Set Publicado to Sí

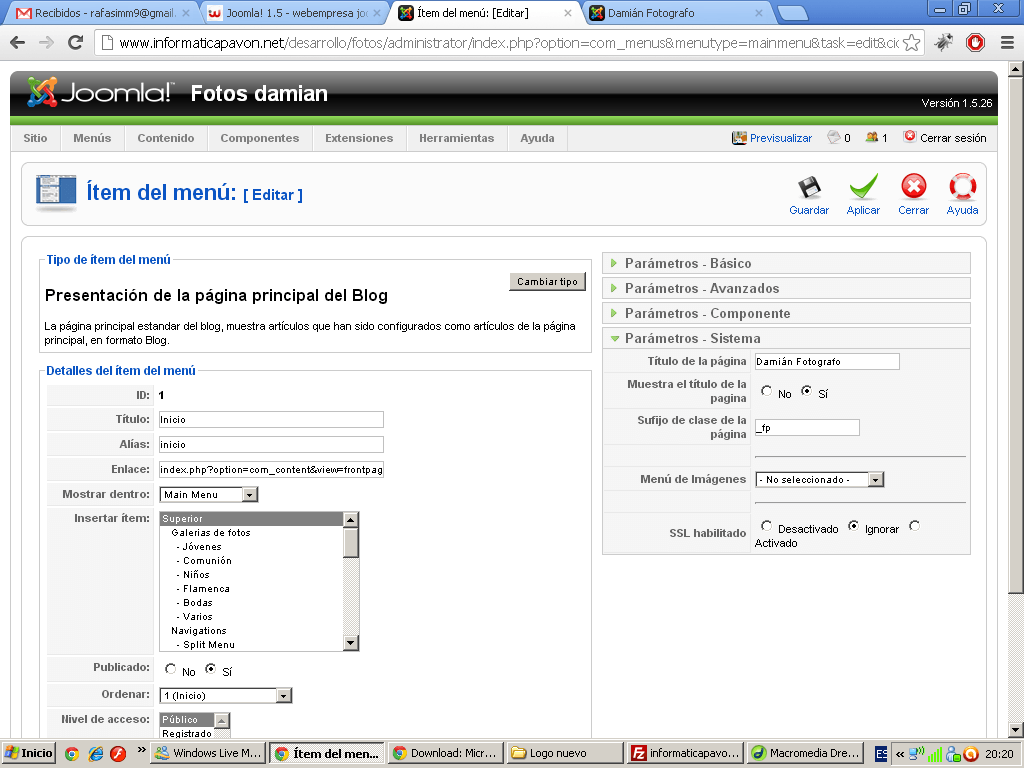point(210,669)
